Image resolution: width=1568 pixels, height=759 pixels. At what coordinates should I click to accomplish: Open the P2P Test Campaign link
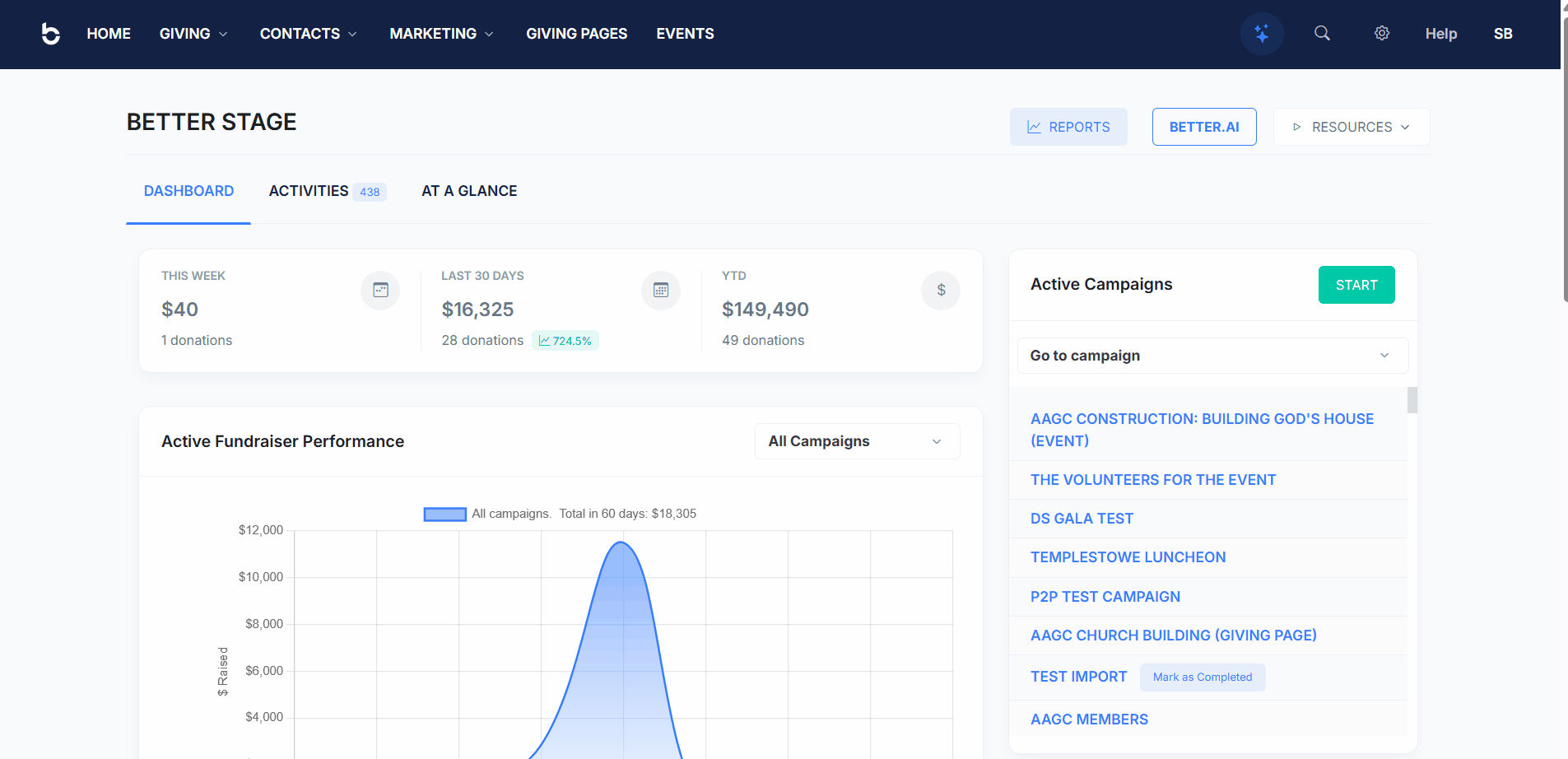click(1105, 597)
